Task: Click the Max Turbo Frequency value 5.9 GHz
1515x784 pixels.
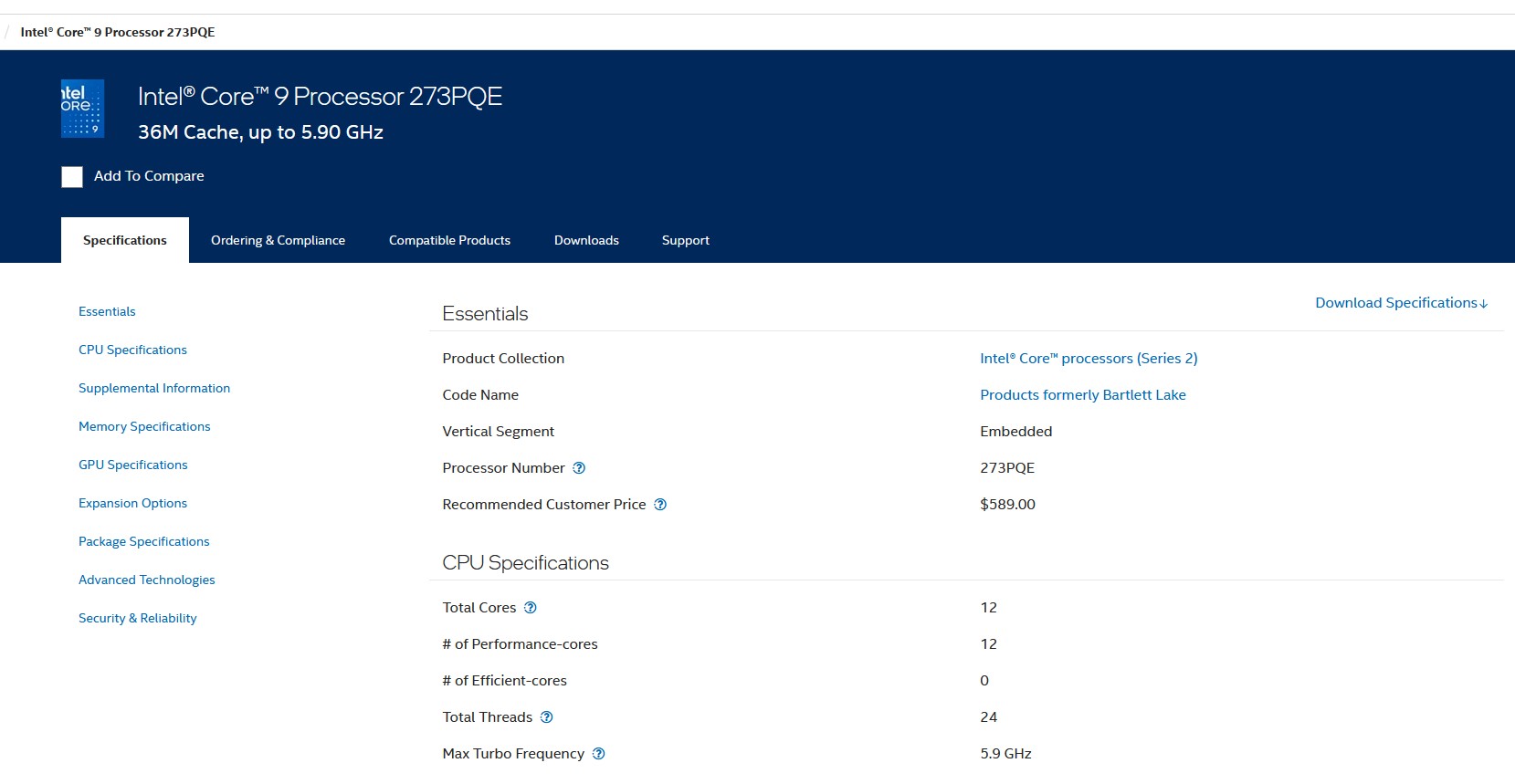Action: tap(1005, 754)
